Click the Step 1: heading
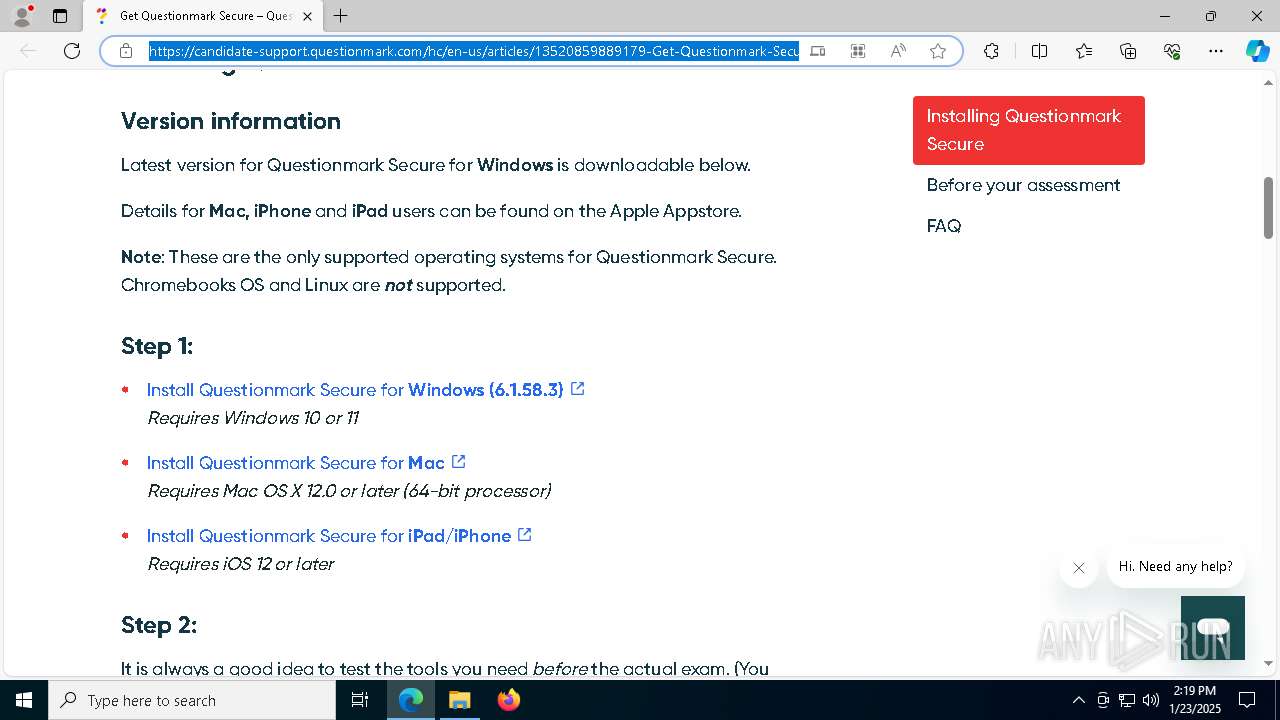The width and height of the screenshot is (1280, 720). click(x=157, y=346)
